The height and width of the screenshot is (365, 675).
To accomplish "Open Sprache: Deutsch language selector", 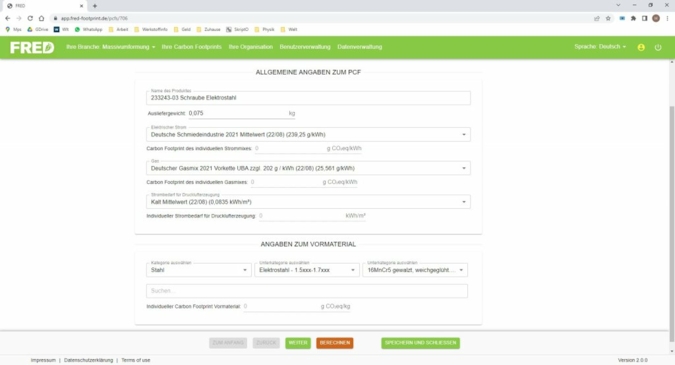I will [x=600, y=46].
